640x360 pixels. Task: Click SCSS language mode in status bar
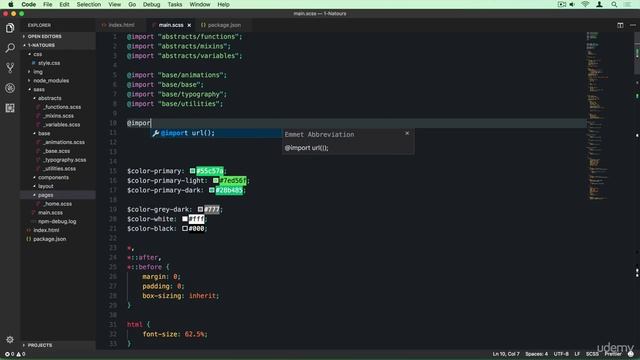pos(592,354)
